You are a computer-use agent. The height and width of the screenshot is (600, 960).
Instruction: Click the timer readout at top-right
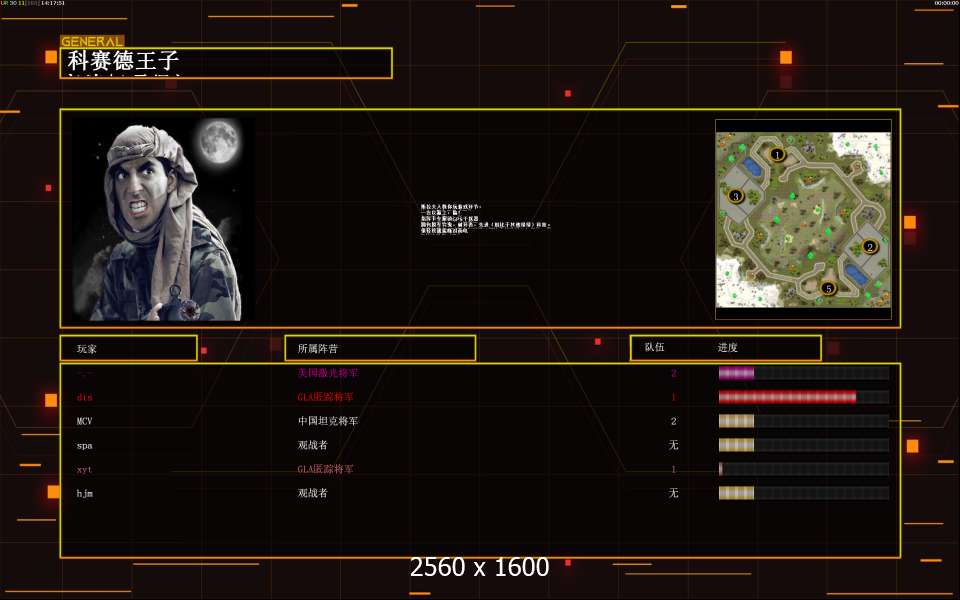coord(947,3)
